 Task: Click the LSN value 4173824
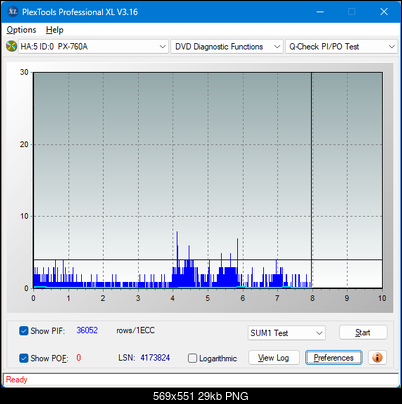click(x=155, y=358)
